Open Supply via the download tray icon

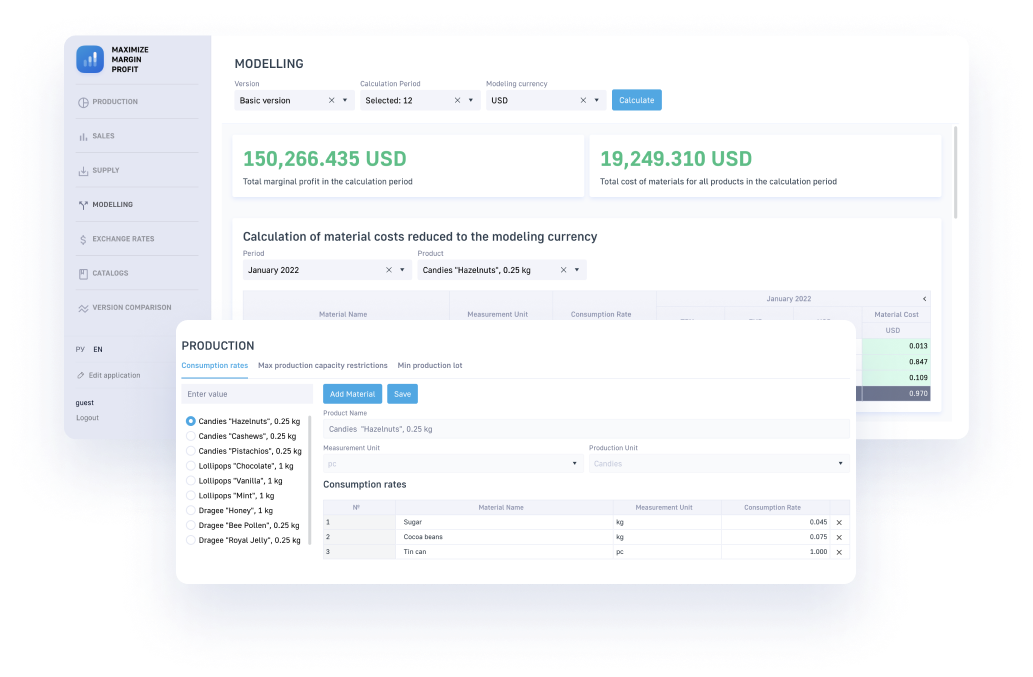[x=83, y=171]
